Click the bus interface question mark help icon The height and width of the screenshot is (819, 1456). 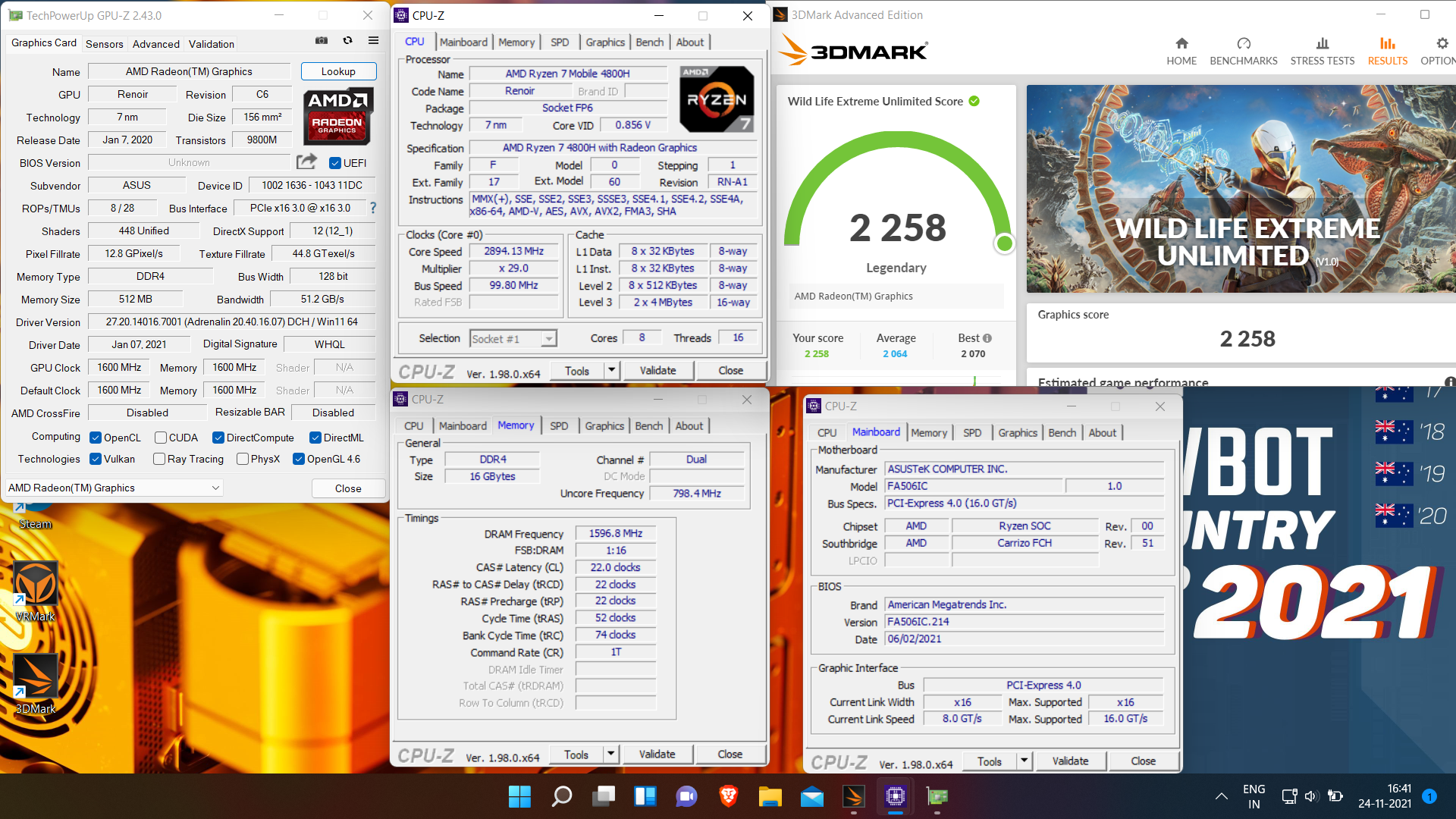pyautogui.click(x=372, y=207)
